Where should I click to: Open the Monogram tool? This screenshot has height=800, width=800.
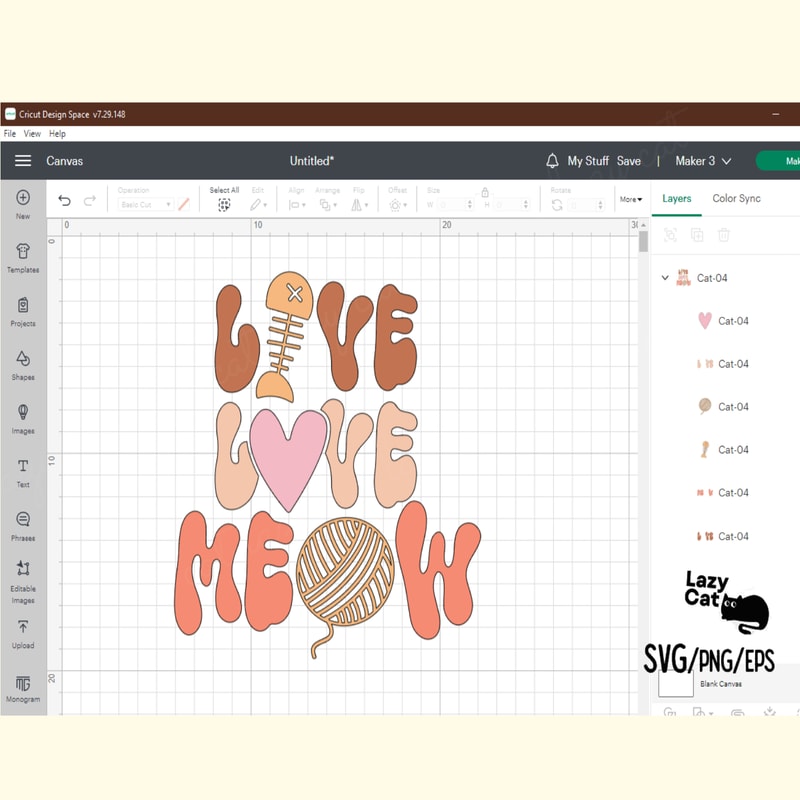[23, 683]
